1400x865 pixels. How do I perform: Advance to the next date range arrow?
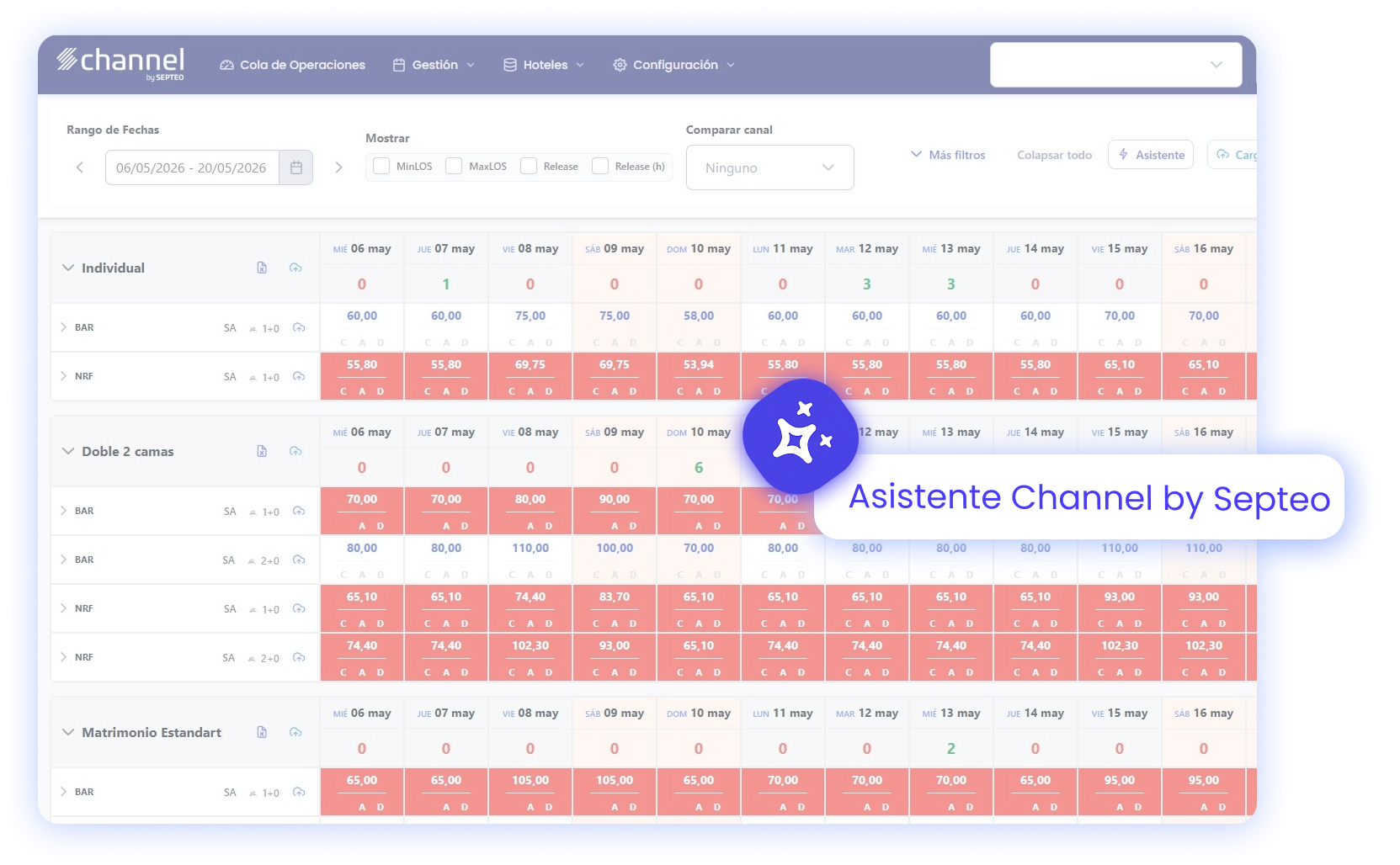coord(338,167)
